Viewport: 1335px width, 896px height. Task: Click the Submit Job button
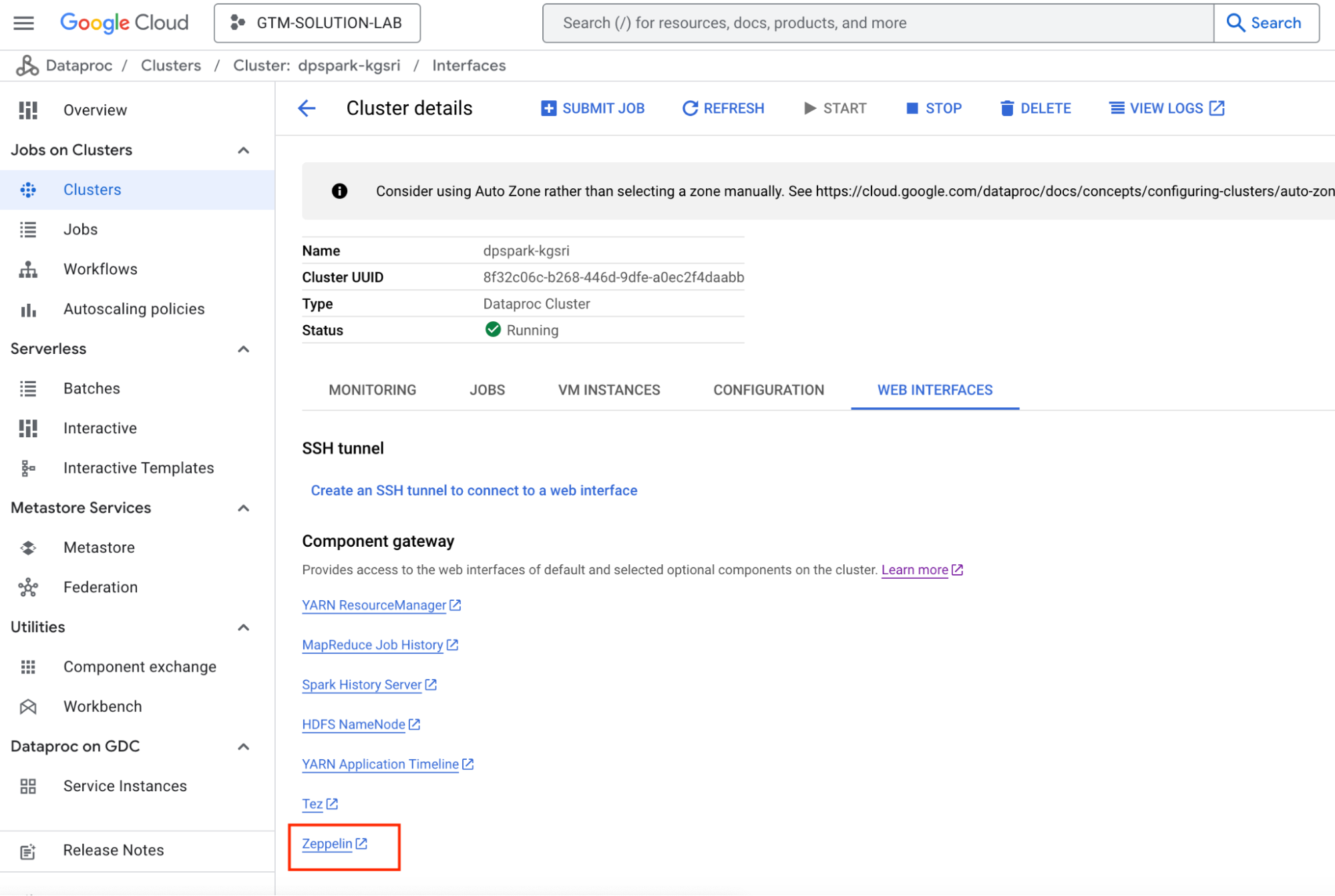point(593,108)
